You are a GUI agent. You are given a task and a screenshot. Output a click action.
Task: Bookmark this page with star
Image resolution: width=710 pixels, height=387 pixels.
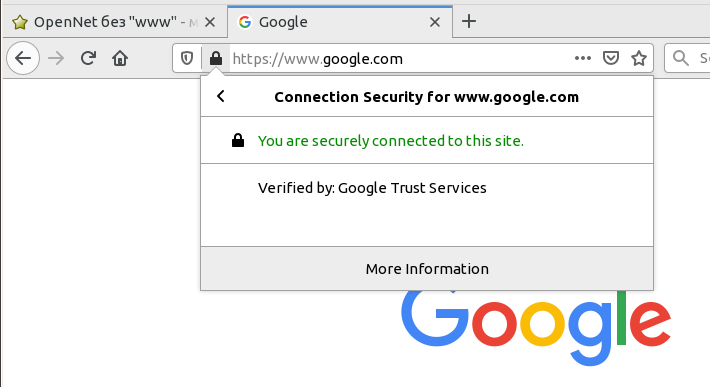(x=638, y=58)
